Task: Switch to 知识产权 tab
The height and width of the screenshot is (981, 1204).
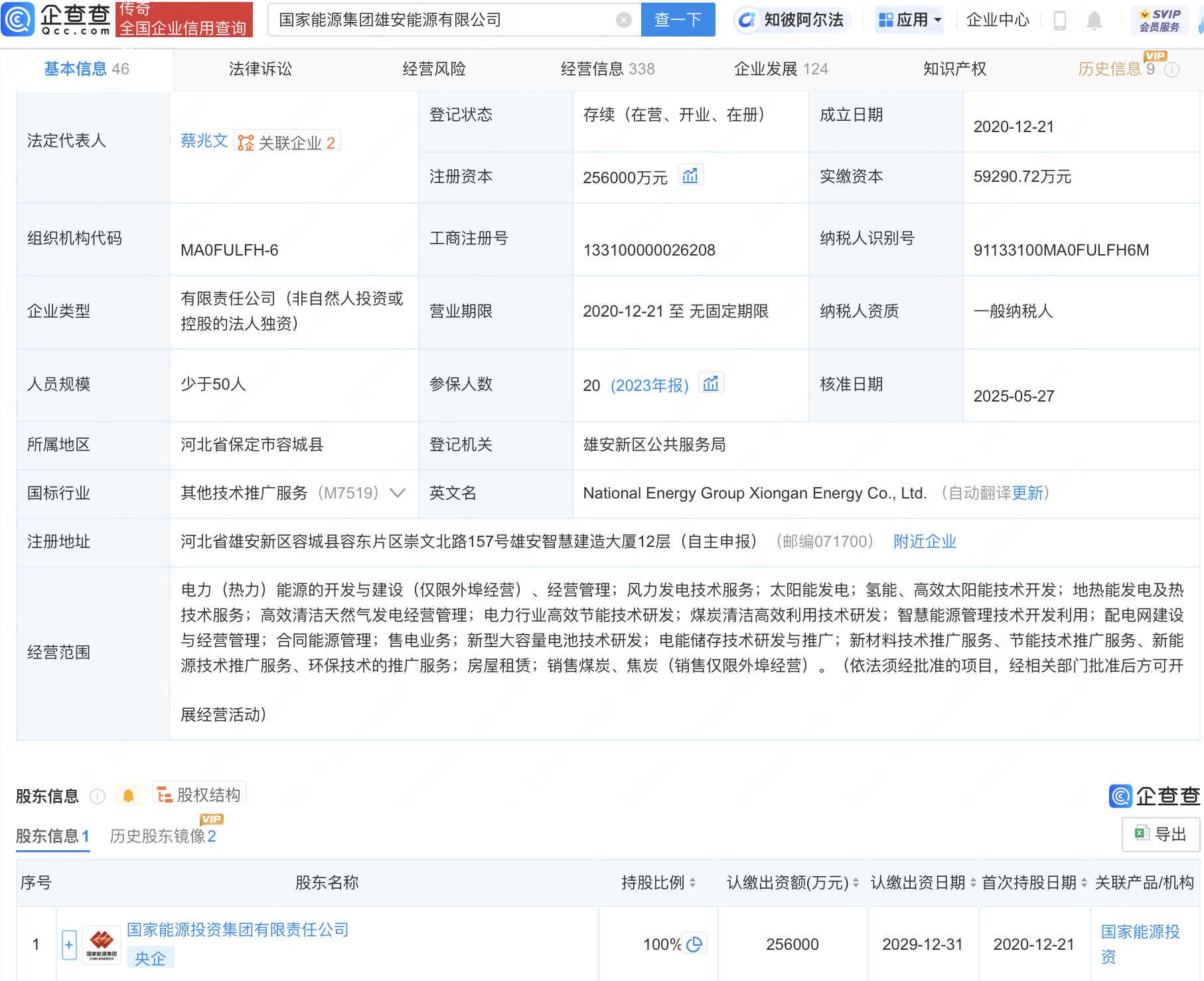Action: [x=954, y=69]
